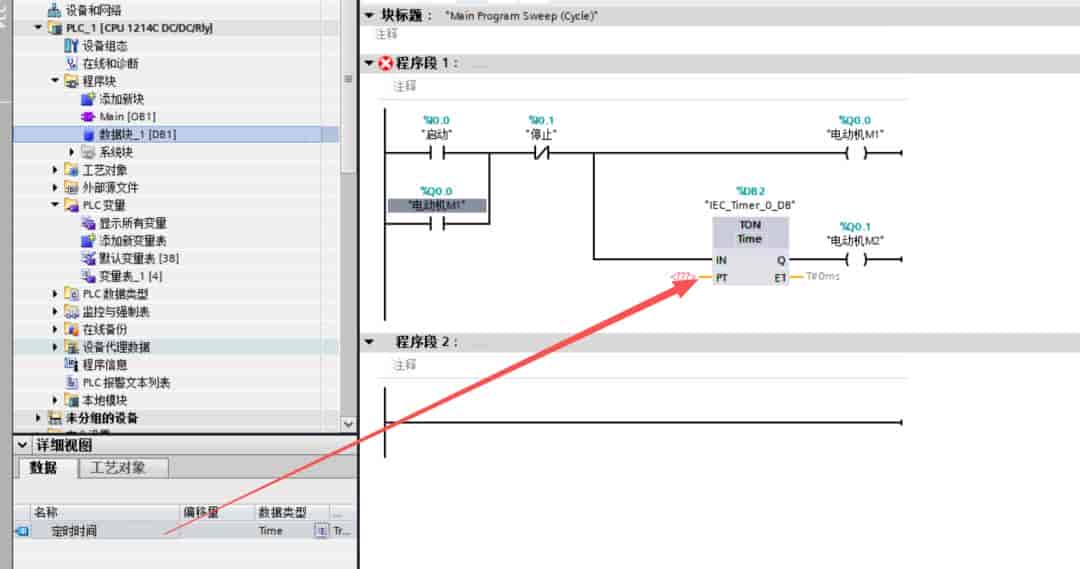Click the 添加新变量表 add tag table icon
Image resolution: width=1080 pixels, height=569 pixels.
[x=87, y=240]
